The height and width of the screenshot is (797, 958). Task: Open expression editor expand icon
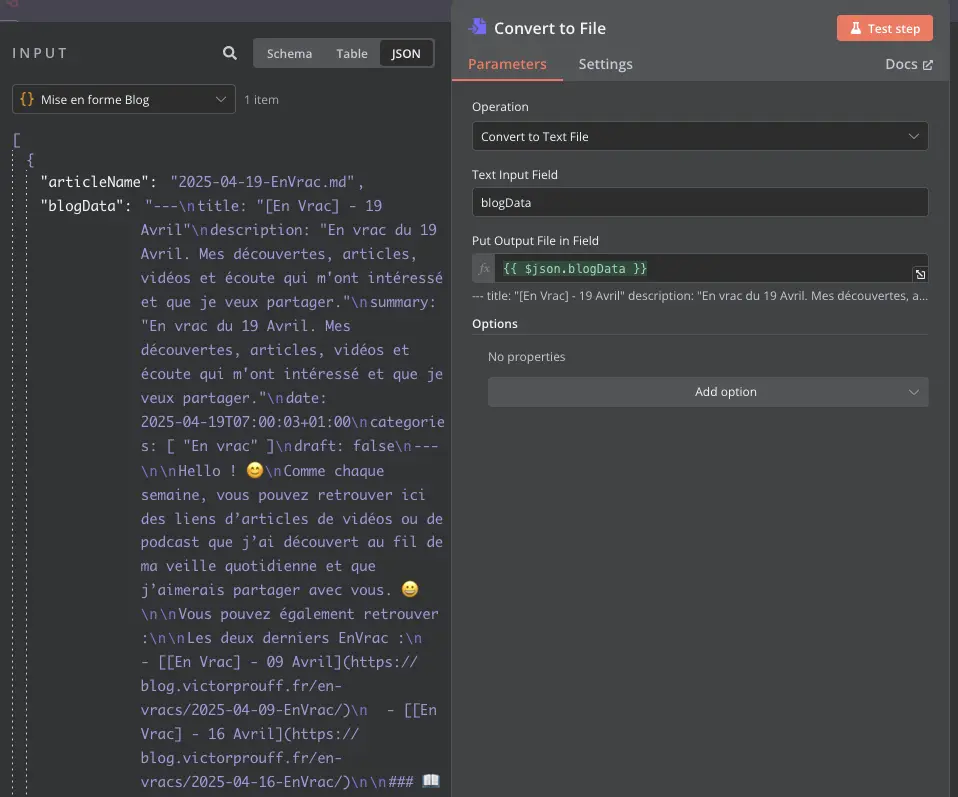[920, 274]
